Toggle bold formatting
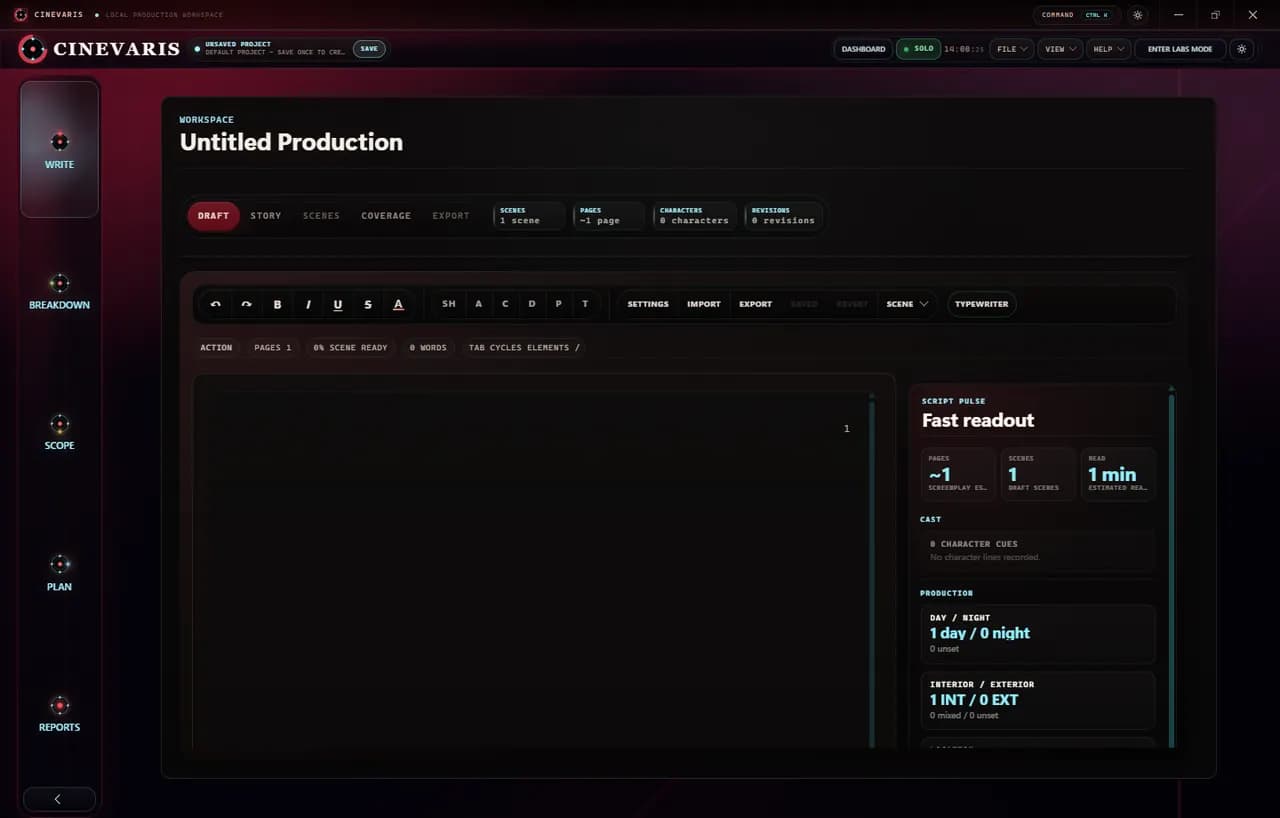1280x818 pixels. click(x=277, y=304)
